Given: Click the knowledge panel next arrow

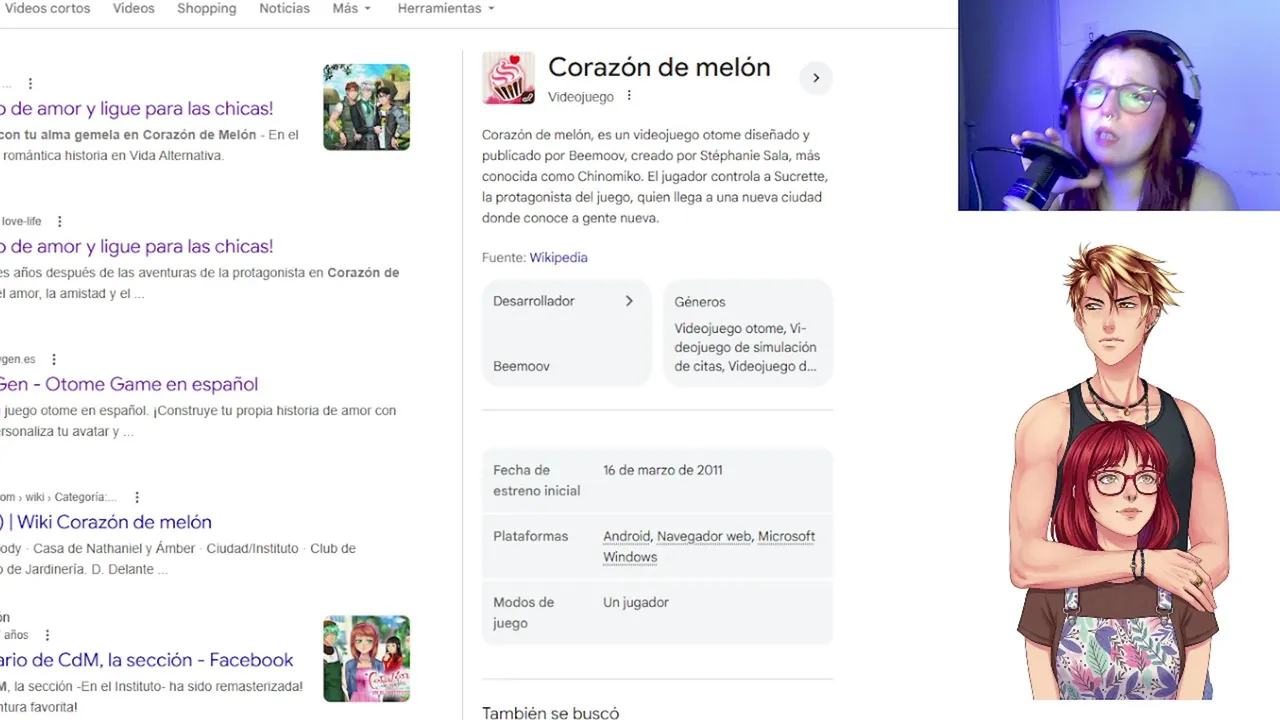Looking at the screenshot, I should (x=816, y=78).
